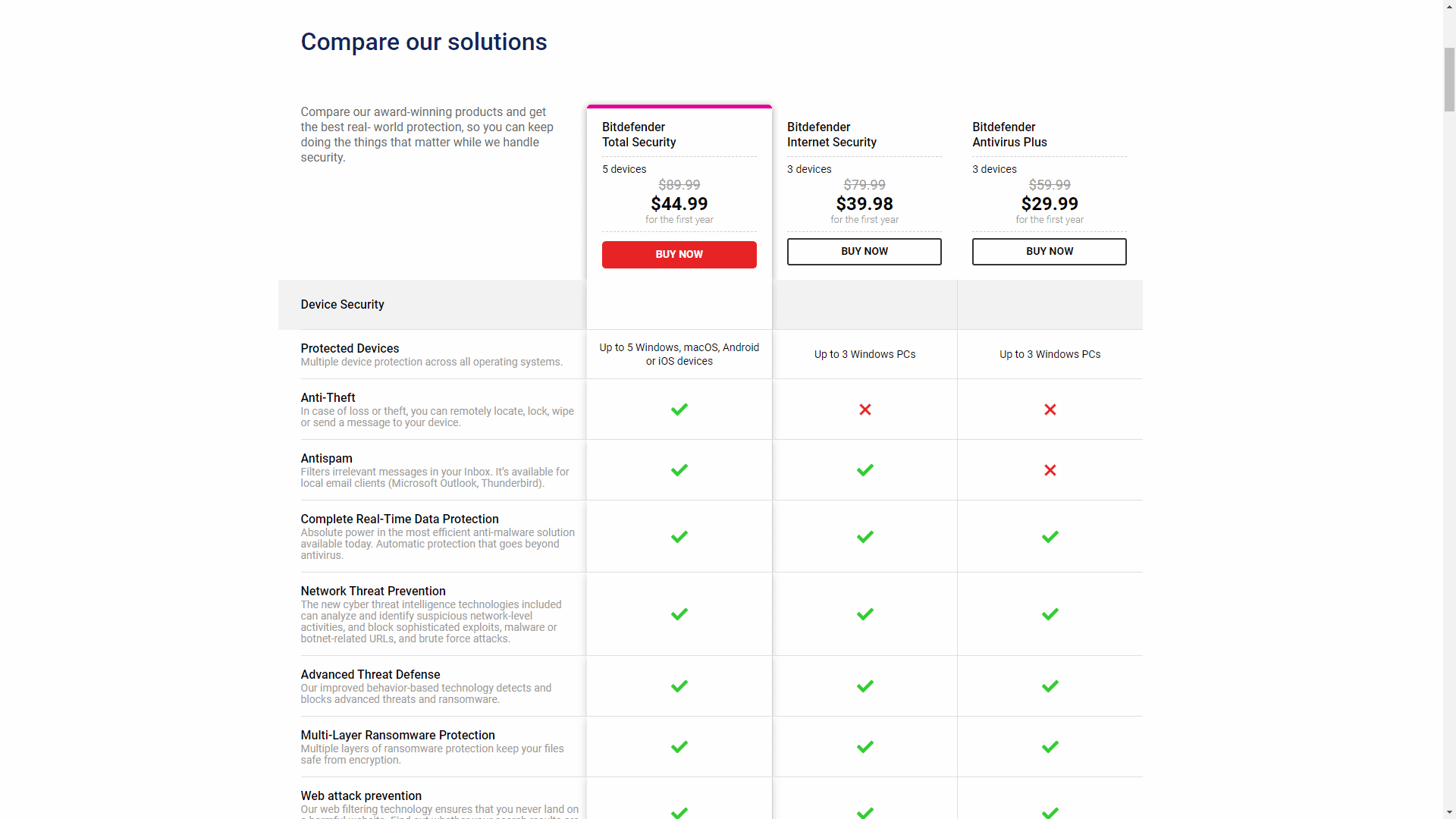The width and height of the screenshot is (1456, 819).
Task: Click Antispam checkmark under Internet Security
Action: click(x=864, y=470)
